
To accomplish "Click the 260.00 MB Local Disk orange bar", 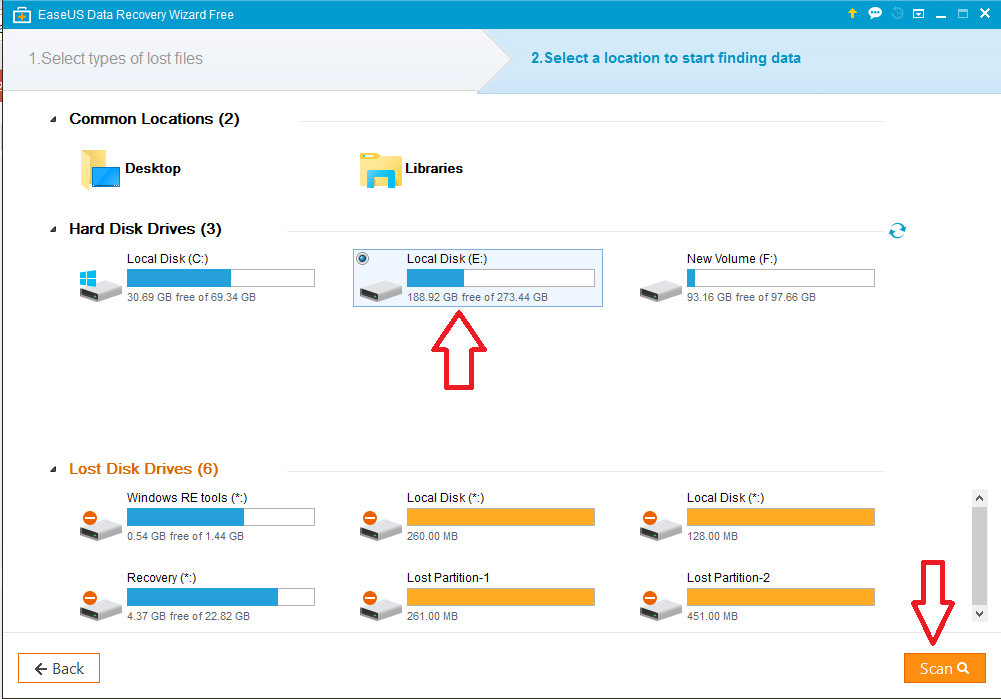I will [x=500, y=517].
